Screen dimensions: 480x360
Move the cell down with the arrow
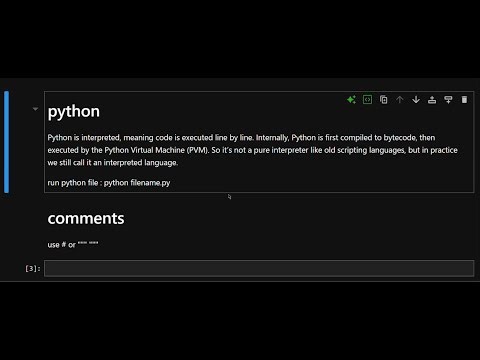416,100
